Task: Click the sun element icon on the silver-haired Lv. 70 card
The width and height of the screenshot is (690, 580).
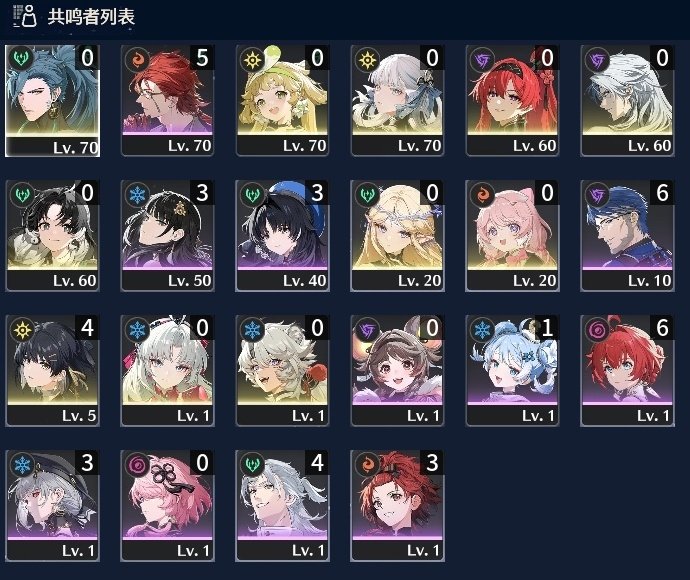Action: click(x=367, y=59)
